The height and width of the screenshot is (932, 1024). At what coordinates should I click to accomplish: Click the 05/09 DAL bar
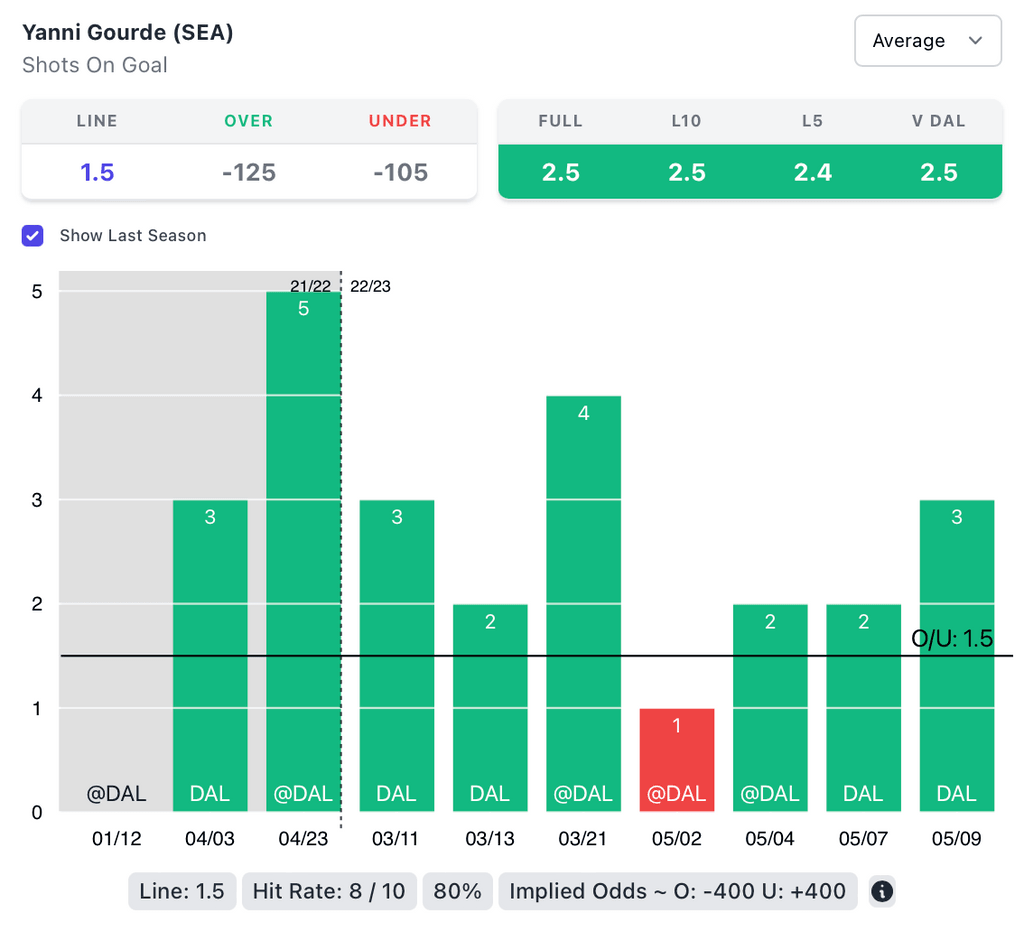(x=957, y=656)
